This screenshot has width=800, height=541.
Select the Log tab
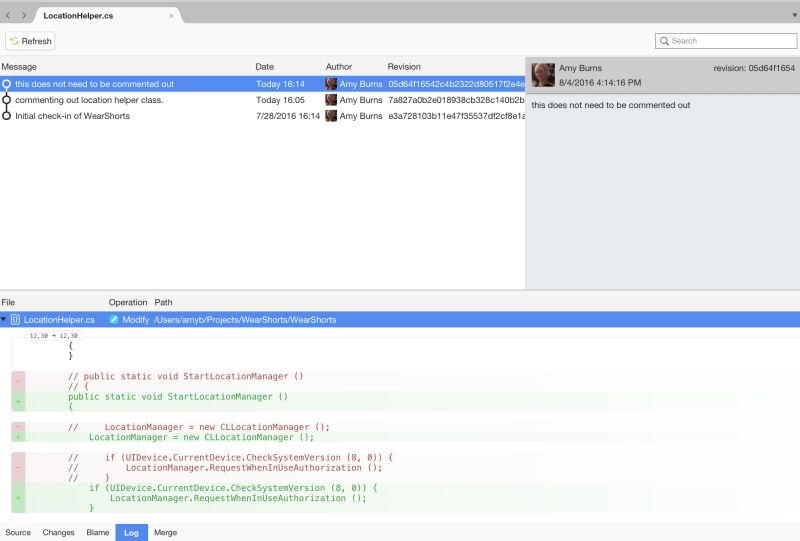point(131,532)
